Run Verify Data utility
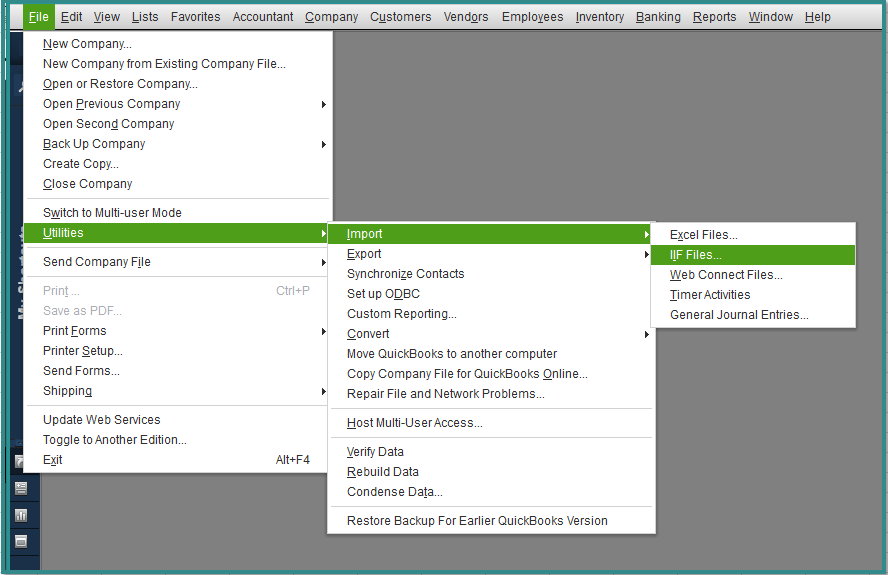The width and height of the screenshot is (888, 575). (x=375, y=452)
